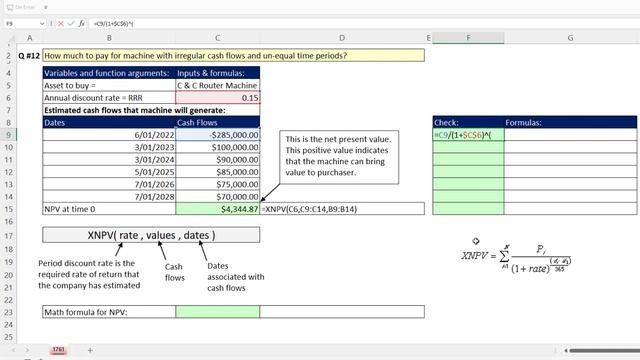The width and height of the screenshot is (640, 360).
Task: Click the Select All corner triangle
Action: point(11,39)
